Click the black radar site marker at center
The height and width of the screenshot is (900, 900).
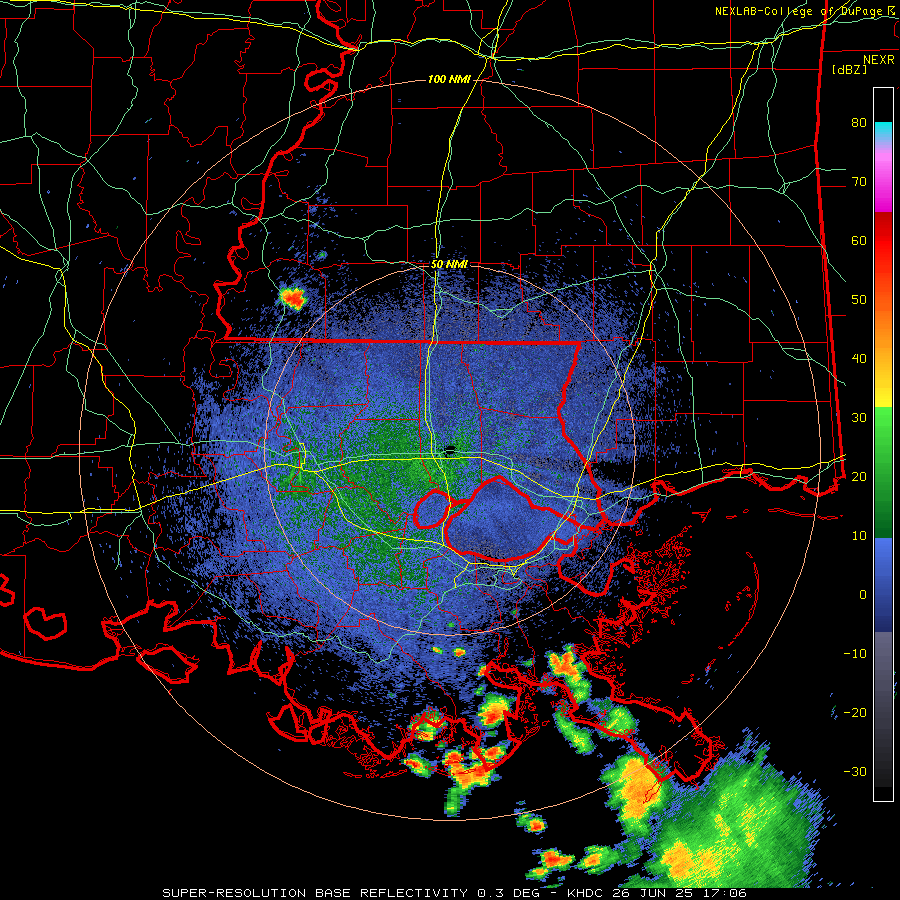click(451, 449)
